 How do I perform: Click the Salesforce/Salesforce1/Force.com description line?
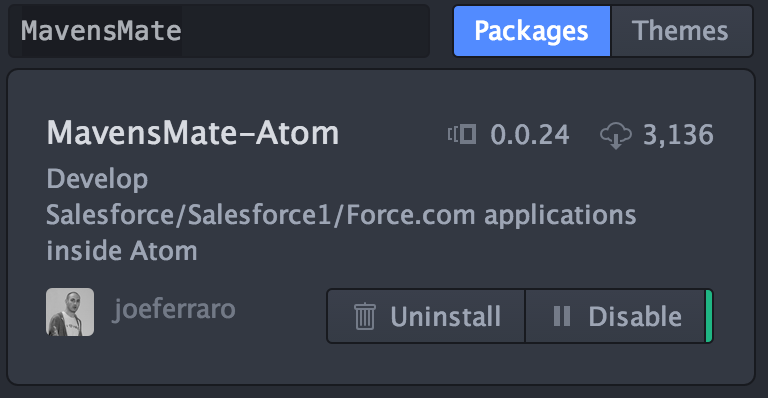[x=341, y=215]
